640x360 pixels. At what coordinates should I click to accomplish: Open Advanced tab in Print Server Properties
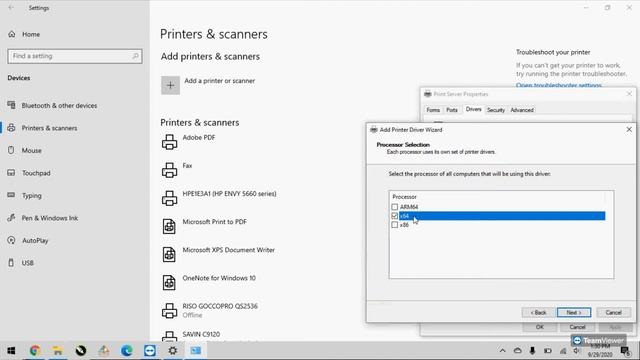[522, 110]
